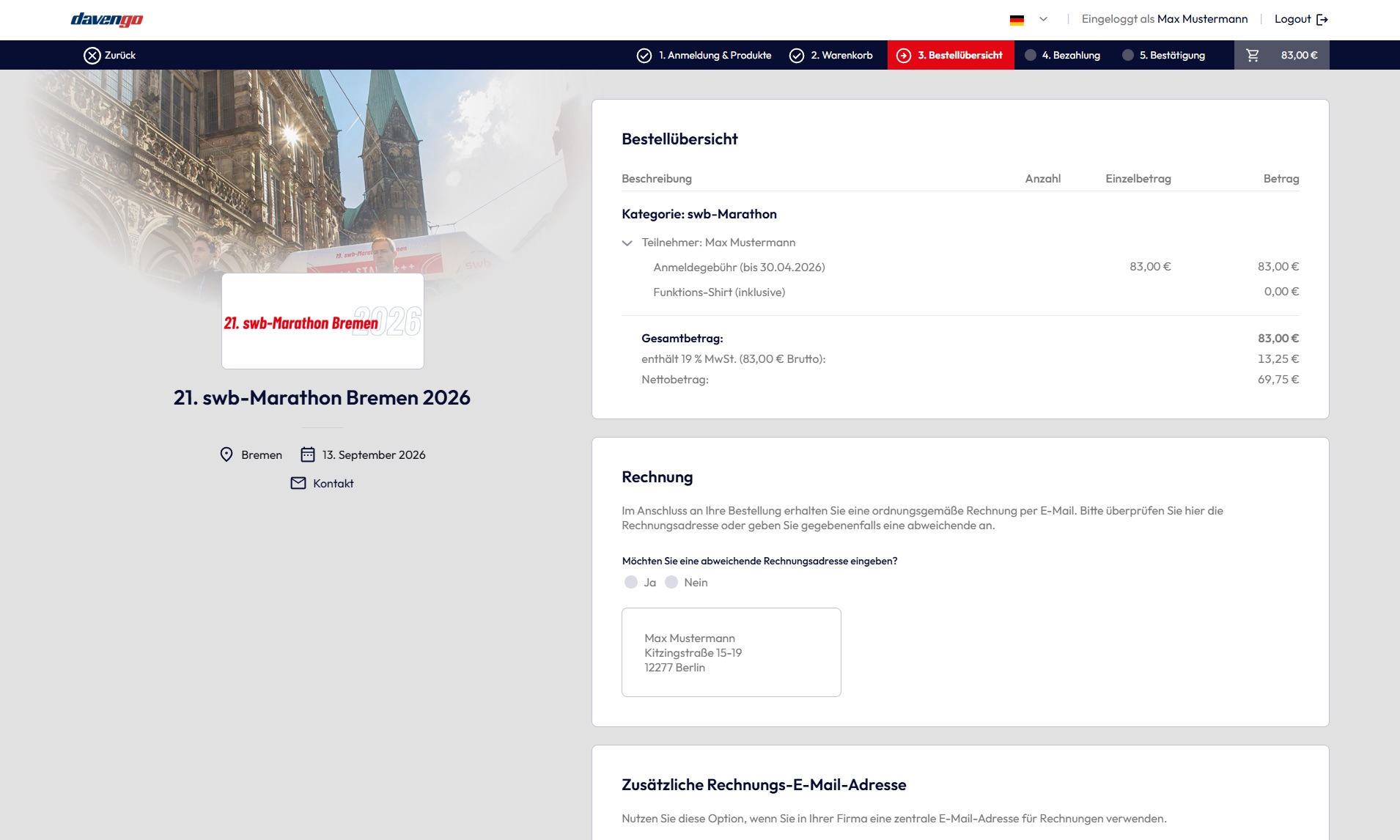Open the language dropdown chevron
This screenshot has width=1400, height=840.
[1043, 19]
